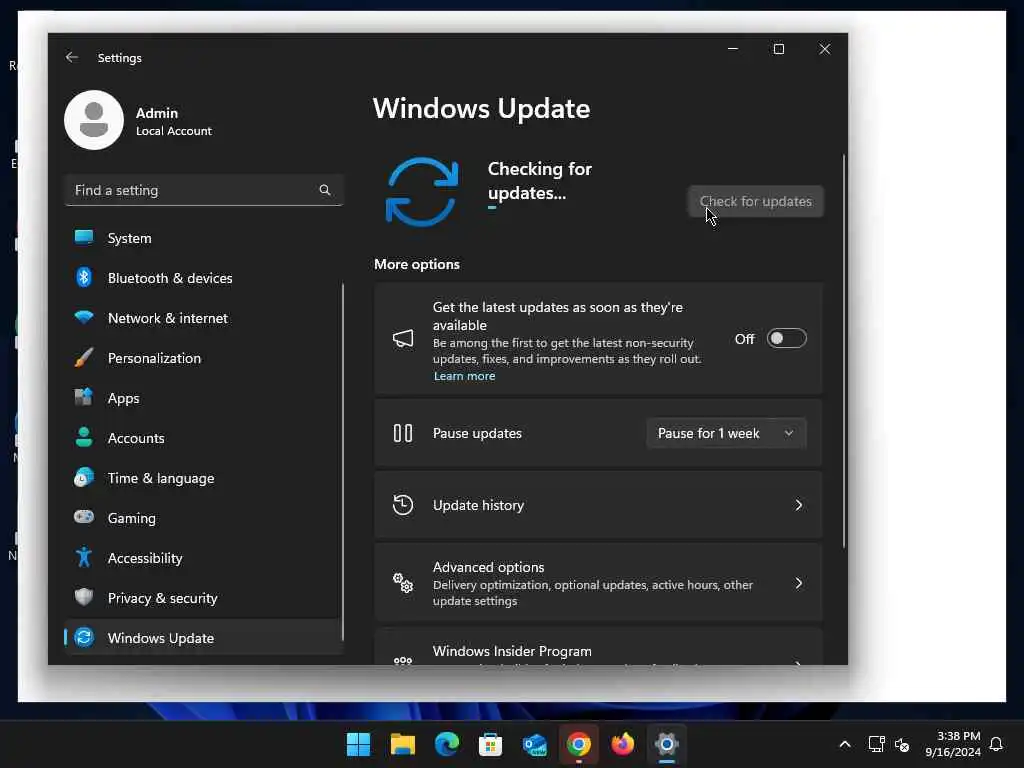Click the Time & language clock icon
This screenshot has width=1024, height=768.
(84, 477)
